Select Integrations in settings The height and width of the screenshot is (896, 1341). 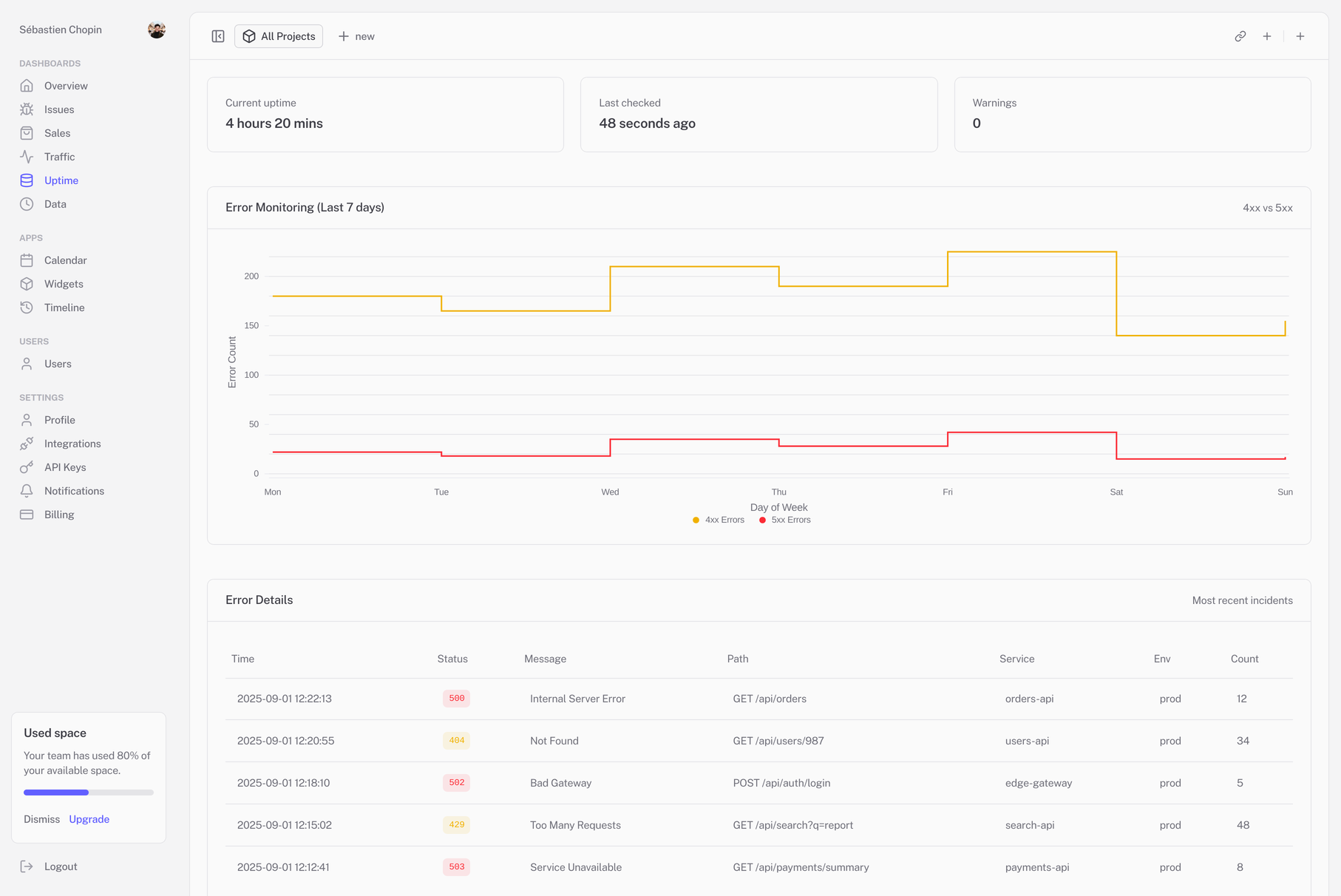[72, 444]
